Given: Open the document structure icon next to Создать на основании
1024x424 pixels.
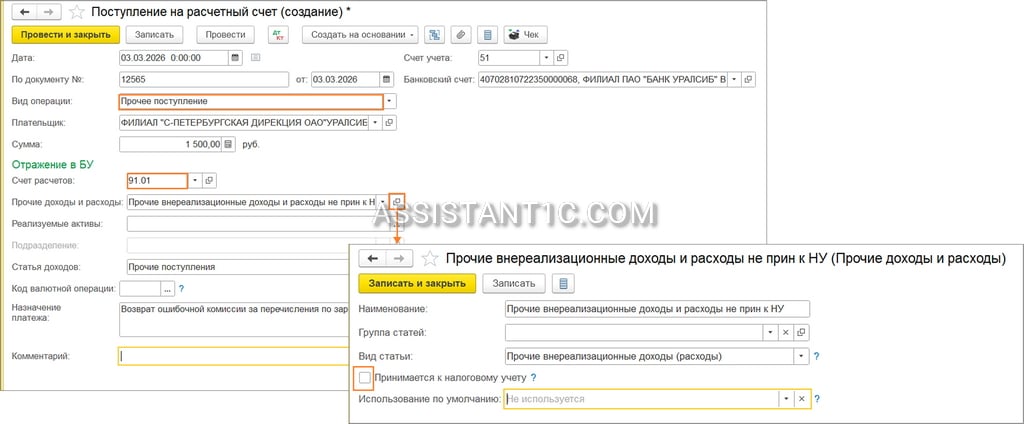Looking at the screenshot, I should [434, 35].
